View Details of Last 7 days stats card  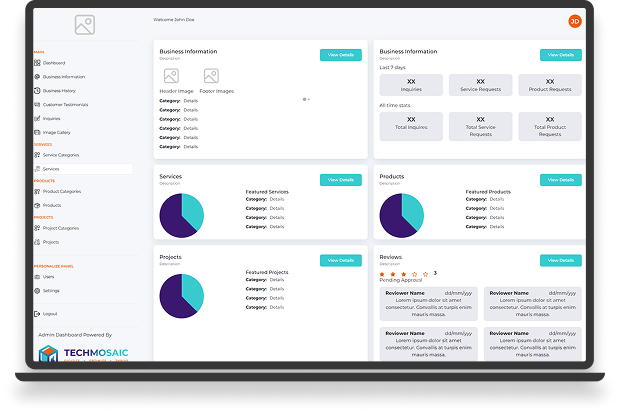(561, 55)
